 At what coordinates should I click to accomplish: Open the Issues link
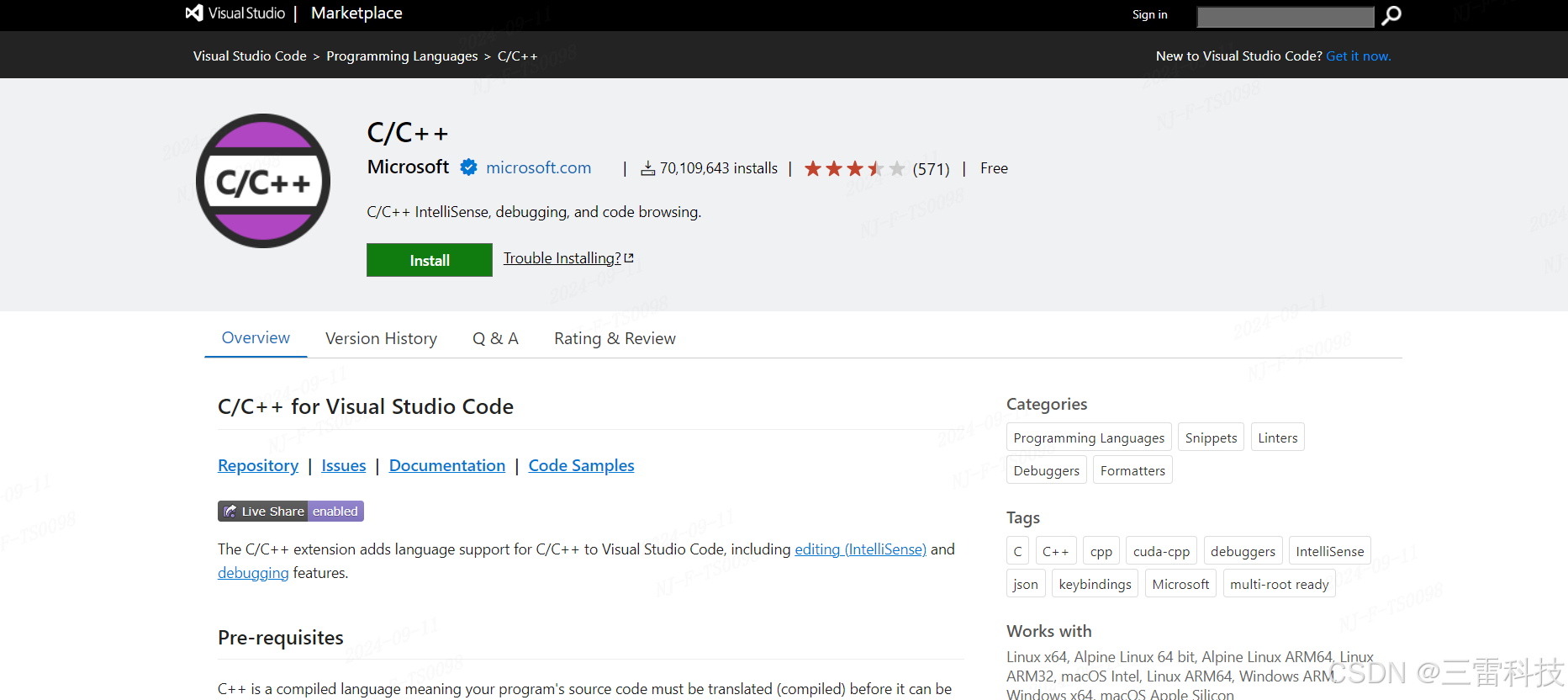click(344, 465)
